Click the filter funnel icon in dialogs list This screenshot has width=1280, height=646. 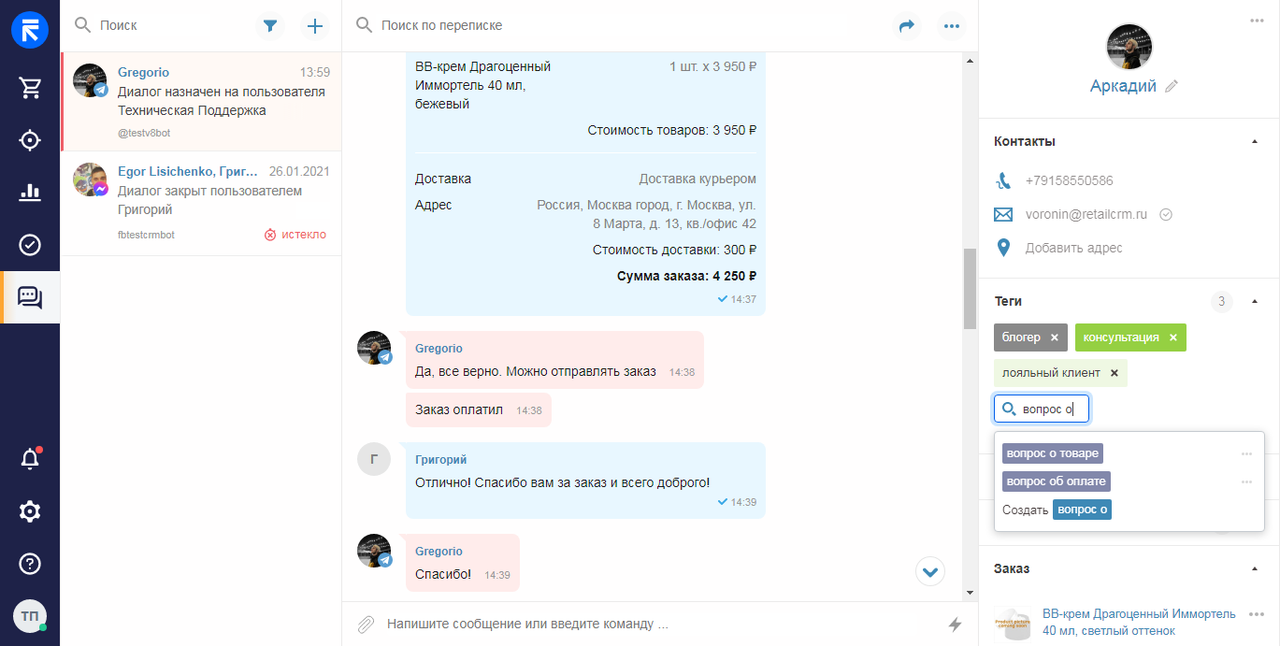point(270,26)
